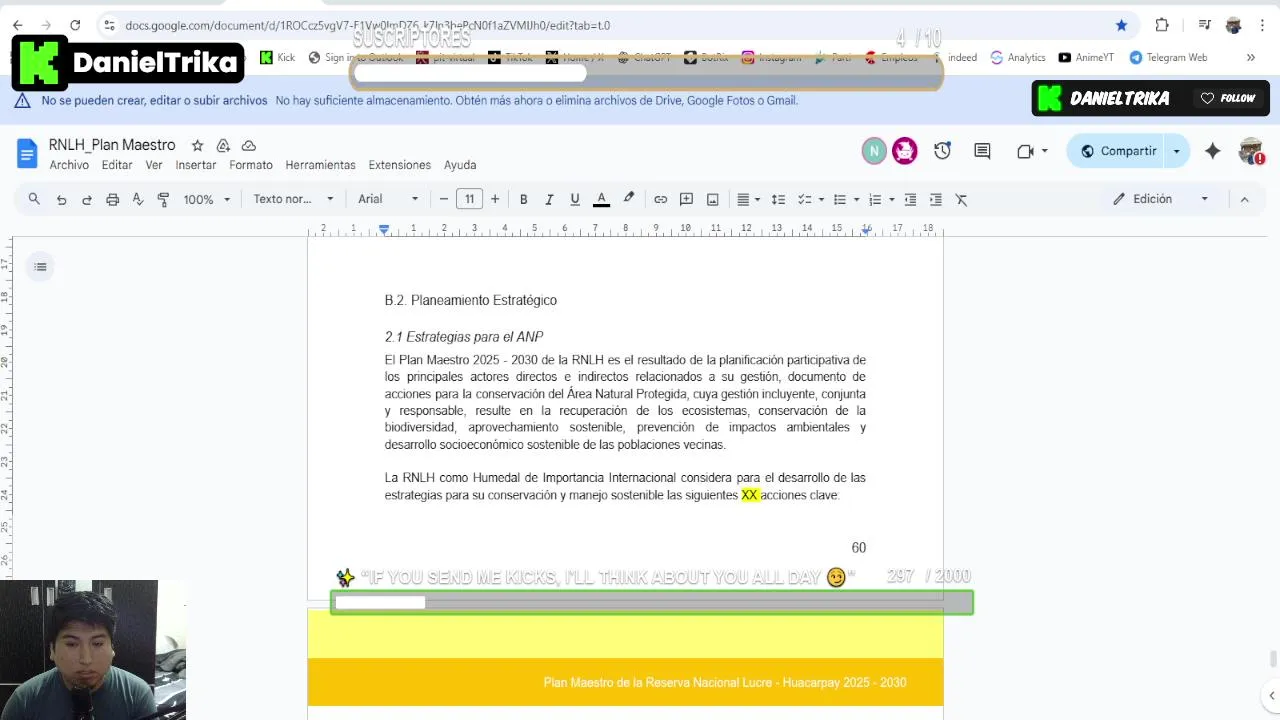Apply italic formatting

[x=549, y=199]
